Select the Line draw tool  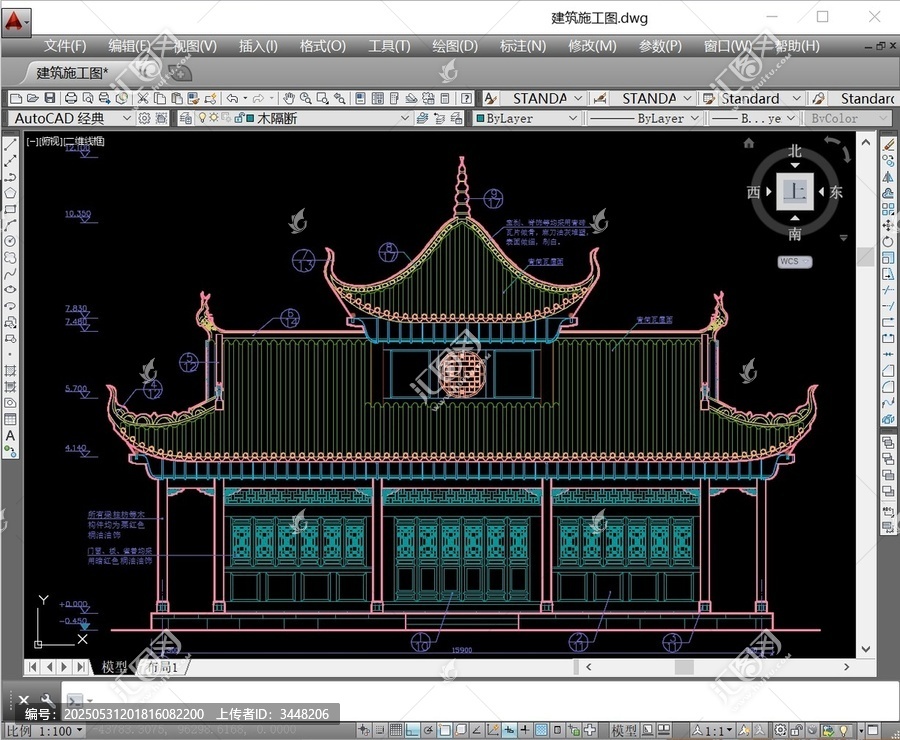click(x=10, y=145)
